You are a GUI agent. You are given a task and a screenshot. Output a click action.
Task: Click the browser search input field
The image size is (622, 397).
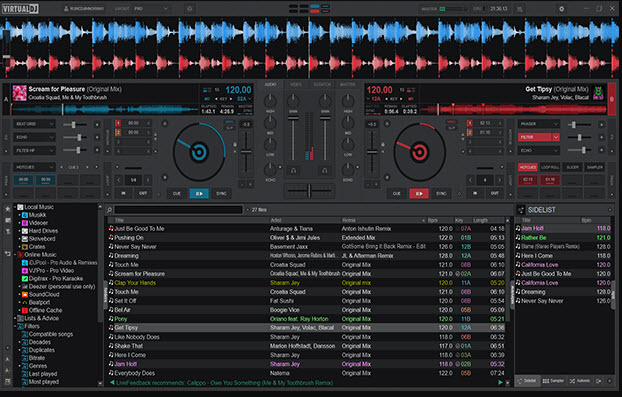coord(178,210)
